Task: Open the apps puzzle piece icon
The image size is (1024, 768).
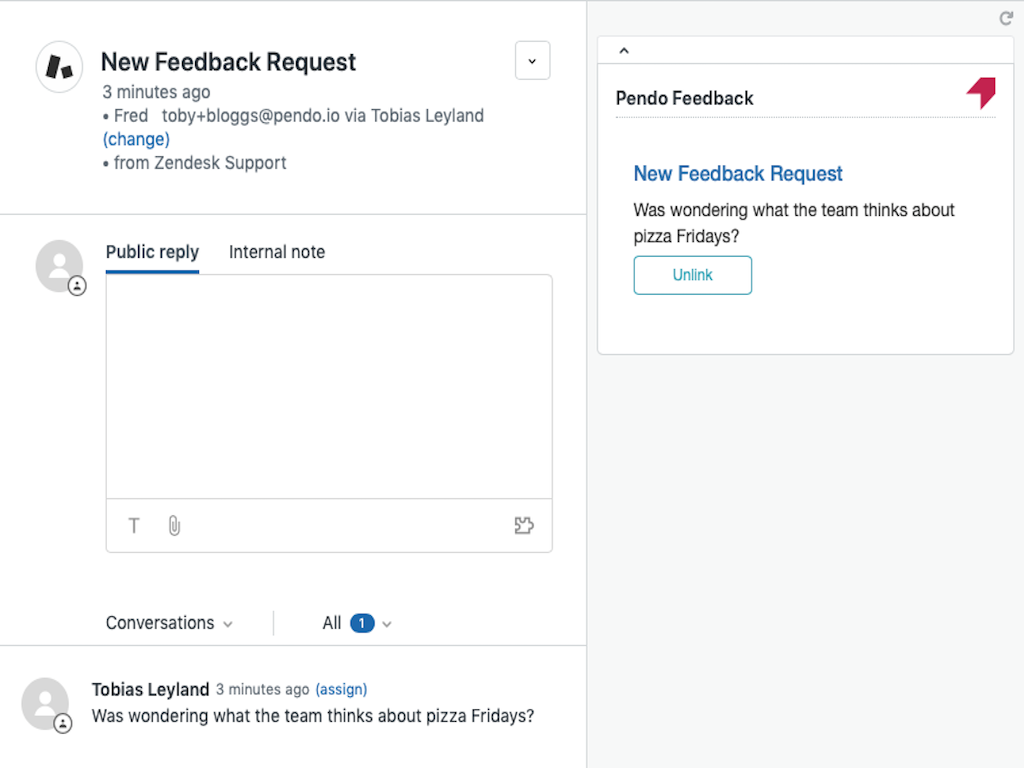Action: [x=523, y=526]
